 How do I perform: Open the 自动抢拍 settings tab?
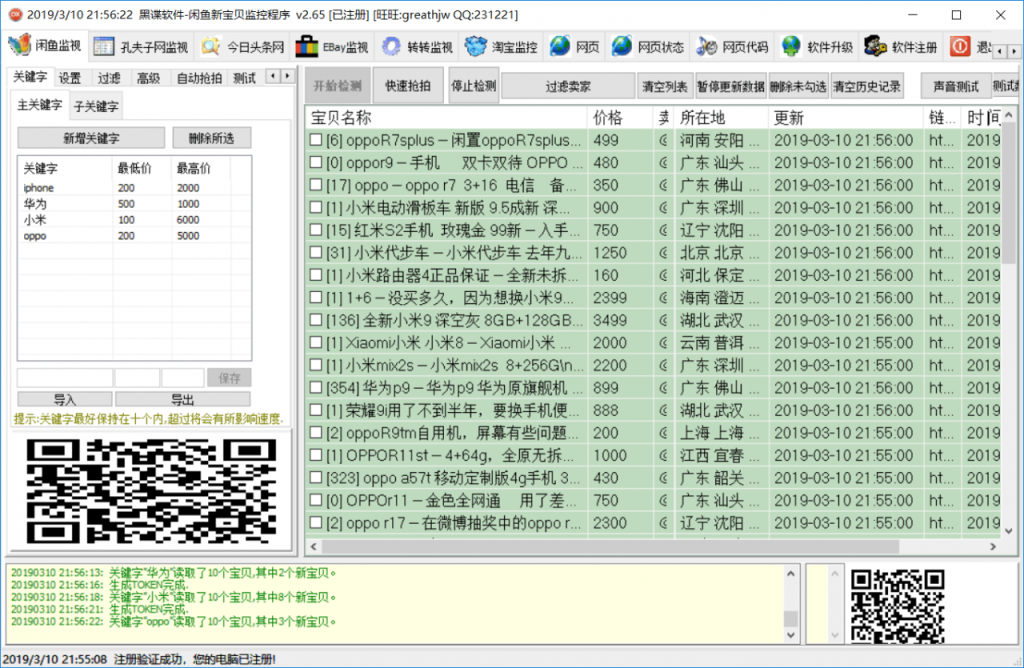[197, 78]
